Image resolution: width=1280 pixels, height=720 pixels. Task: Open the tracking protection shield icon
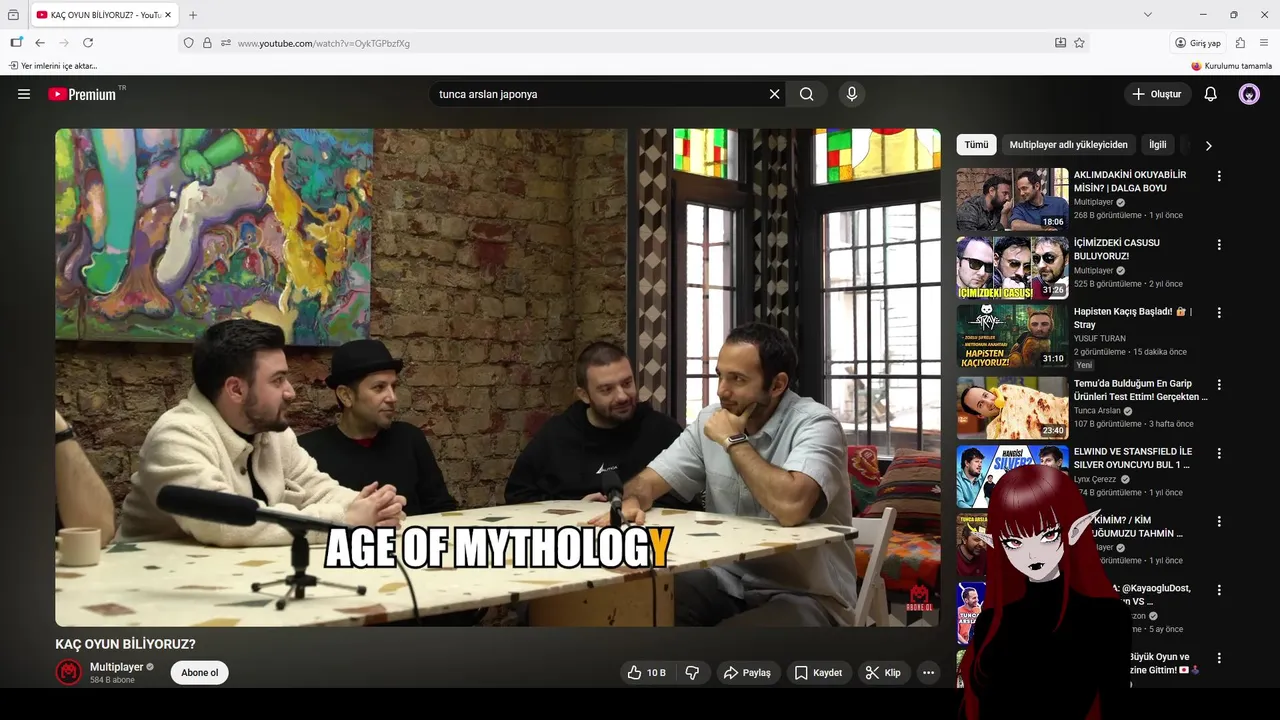(x=188, y=43)
